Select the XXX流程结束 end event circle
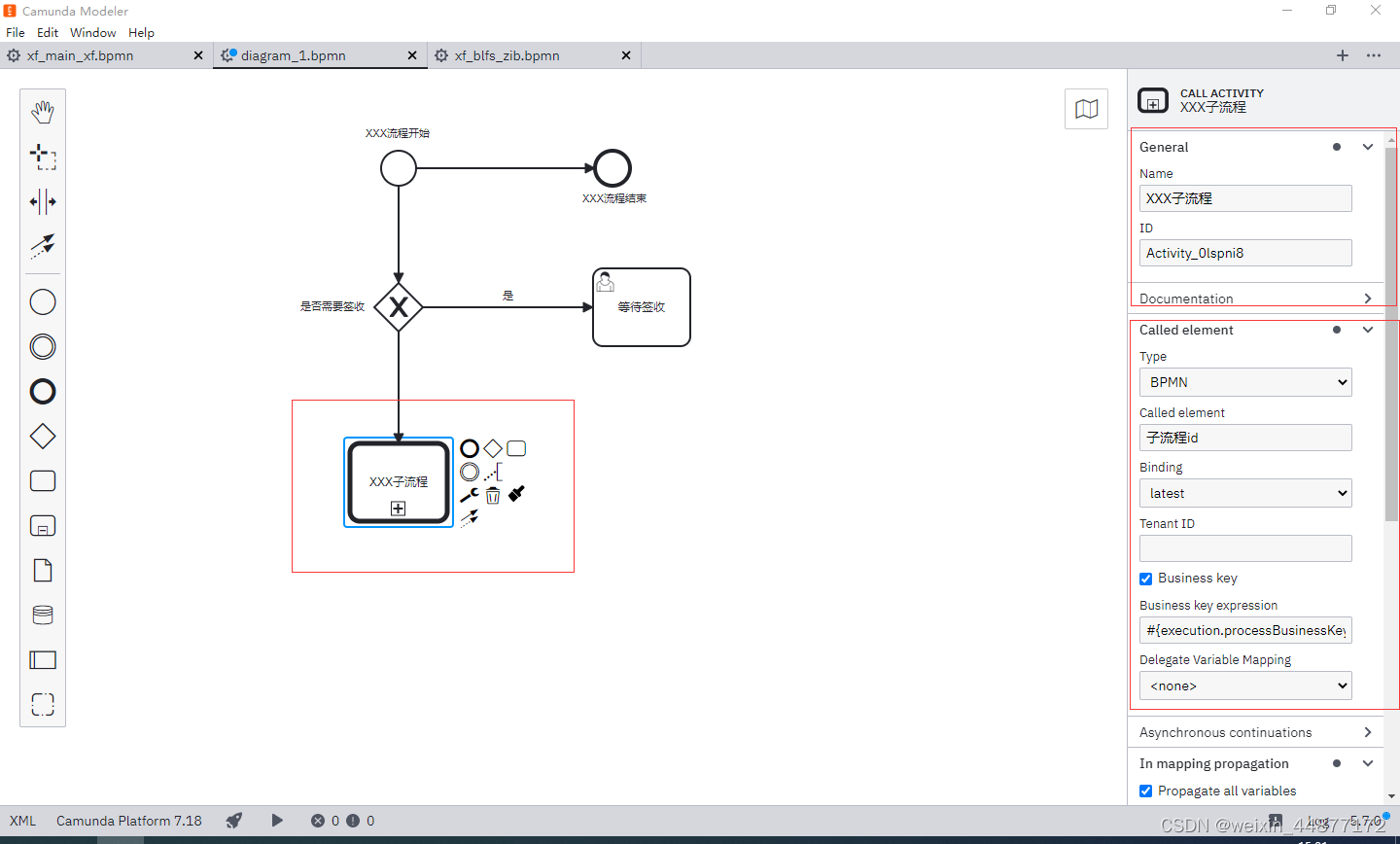This screenshot has width=1400, height=844. (x=612, y=168)
